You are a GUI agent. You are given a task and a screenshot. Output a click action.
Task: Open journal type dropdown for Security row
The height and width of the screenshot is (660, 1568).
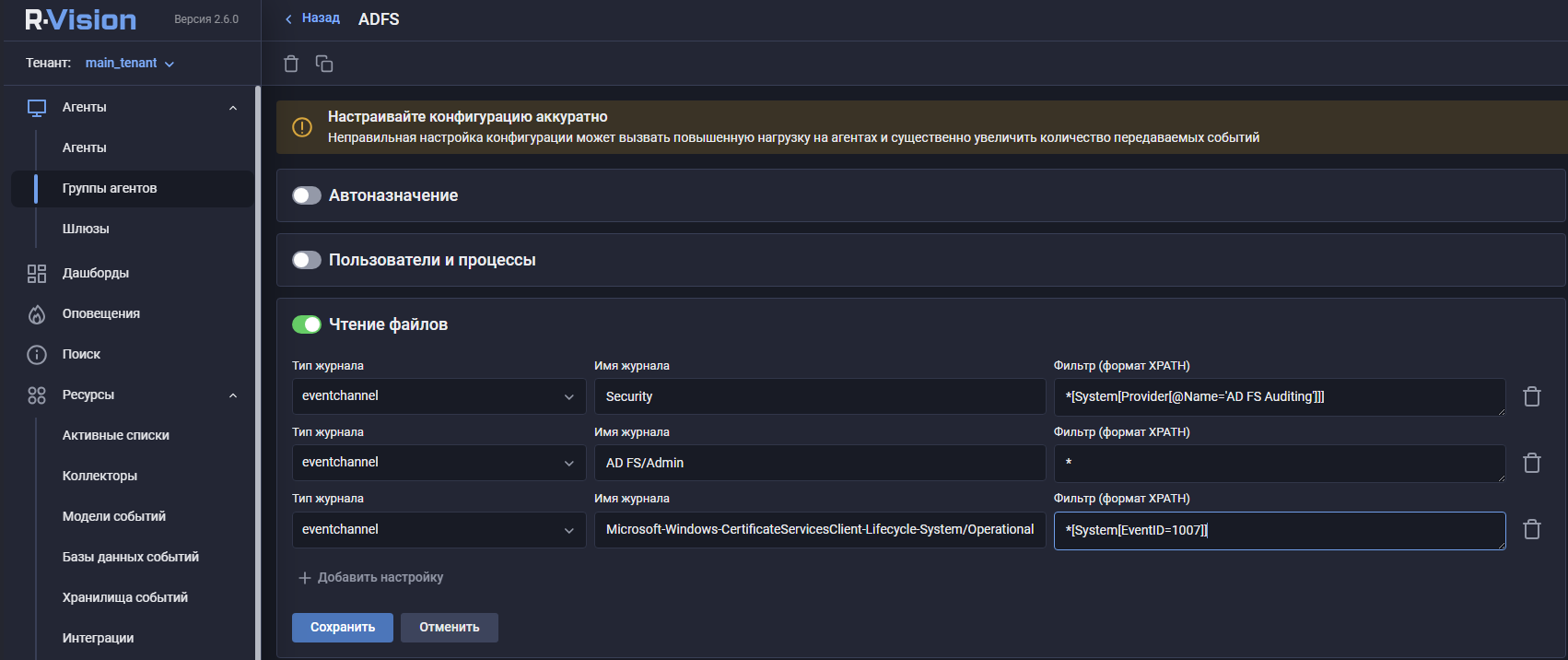(439, 396)
